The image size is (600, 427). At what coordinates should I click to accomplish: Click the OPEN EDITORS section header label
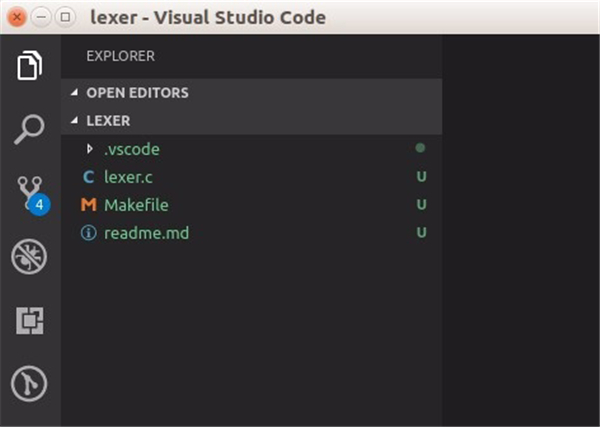(x=137, y=93)
